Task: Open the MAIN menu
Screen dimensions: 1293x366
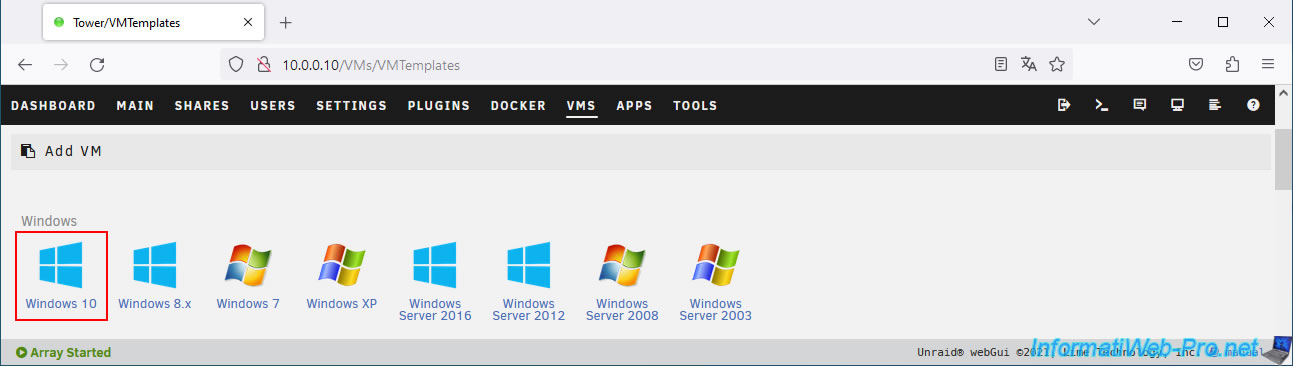Action: [135, 105]
